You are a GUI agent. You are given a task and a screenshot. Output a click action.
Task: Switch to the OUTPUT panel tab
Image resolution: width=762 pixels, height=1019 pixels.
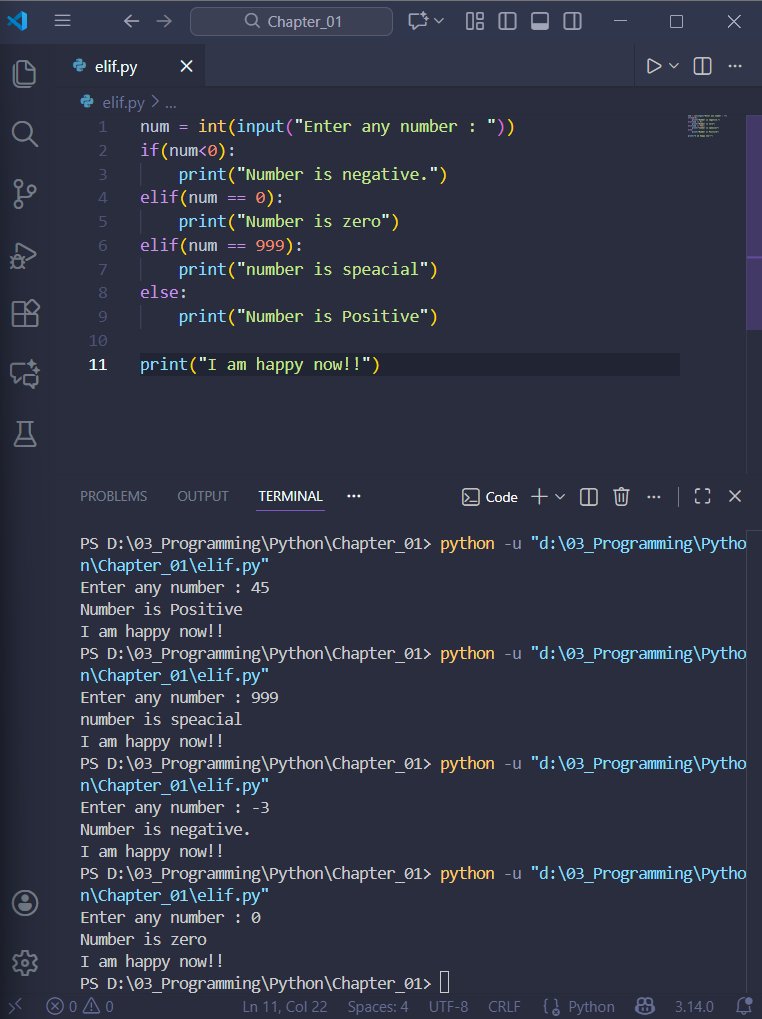(203, 497)
